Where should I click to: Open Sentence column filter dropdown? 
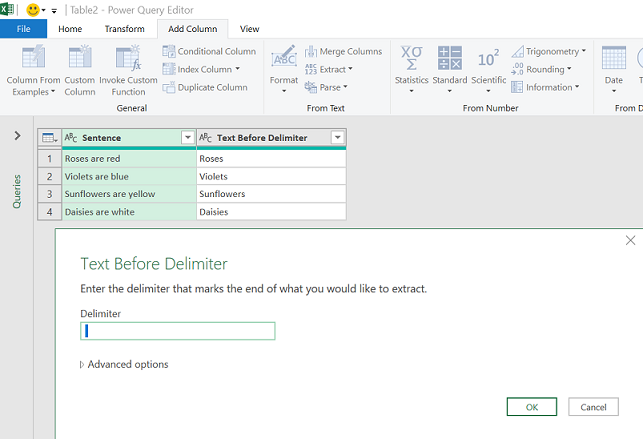pyautogui.click(x=187, y=138)
